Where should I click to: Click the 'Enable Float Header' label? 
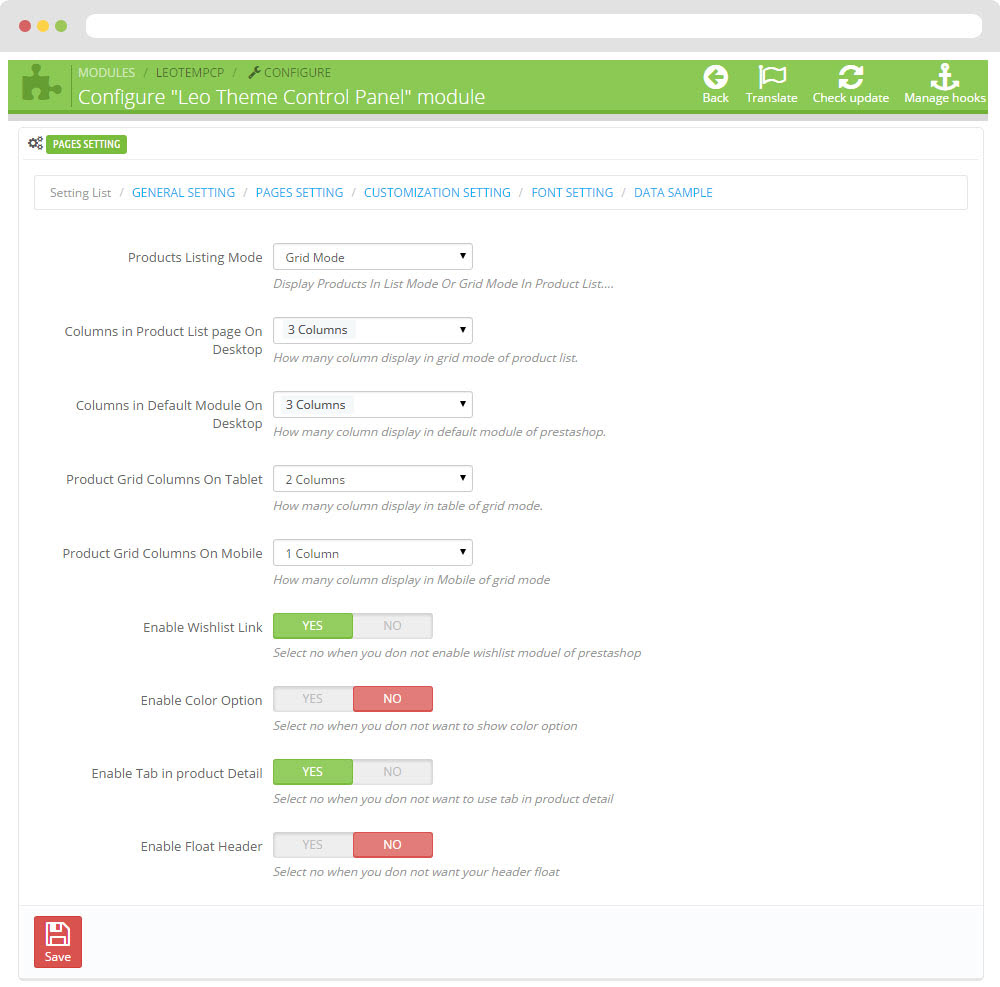(x=201, y=846)
